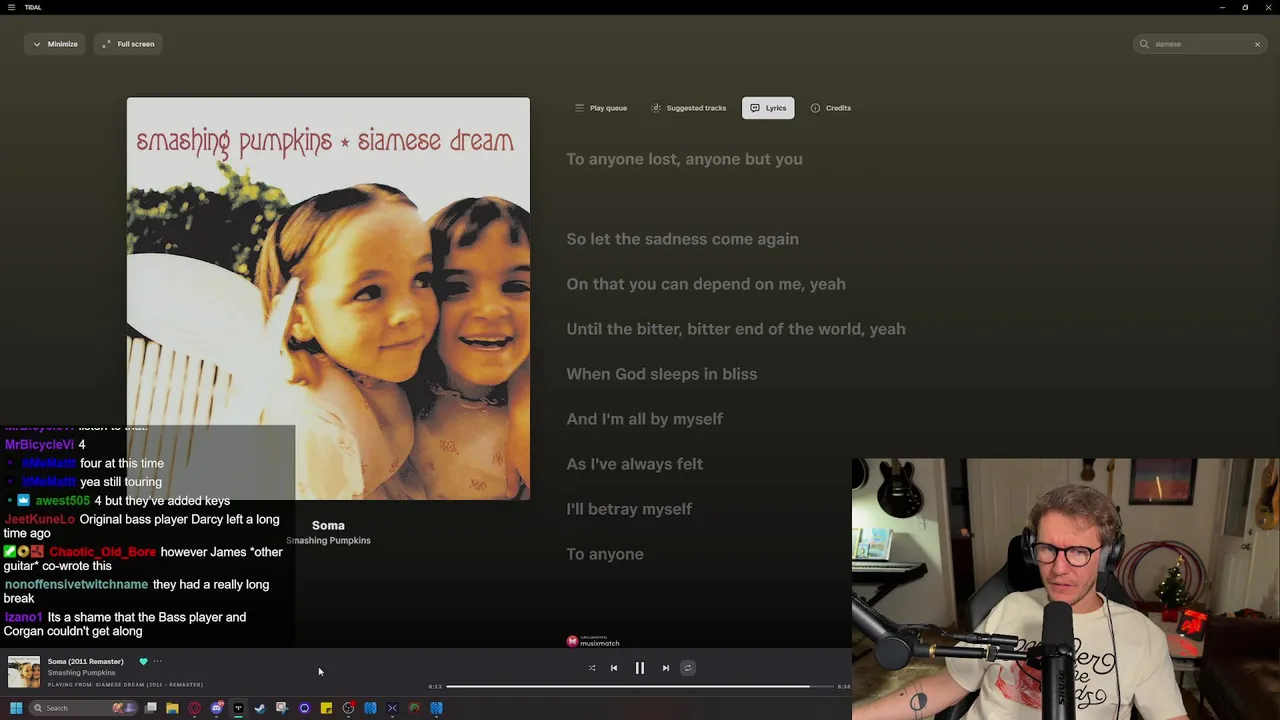Click the Siamese Dream album cover

328,298
